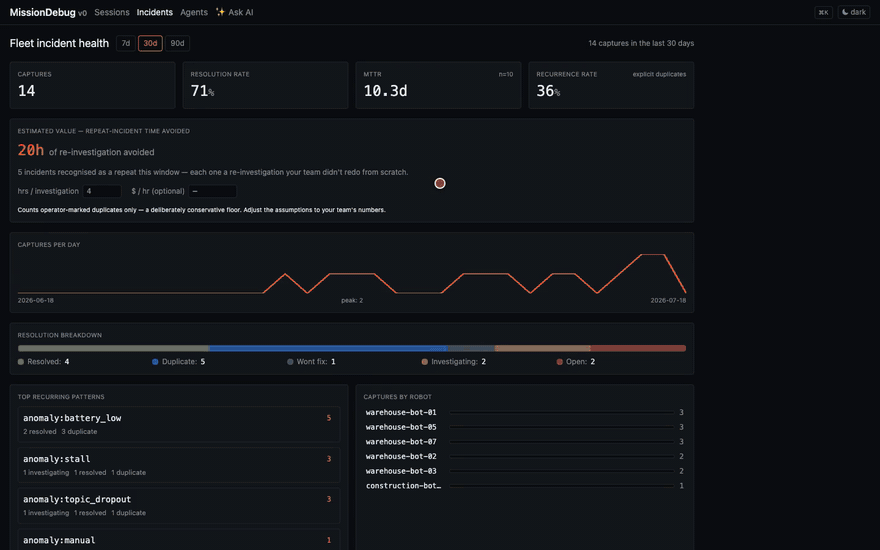Select warehouse-bot-05 in captures by robot

click(524, 427)
